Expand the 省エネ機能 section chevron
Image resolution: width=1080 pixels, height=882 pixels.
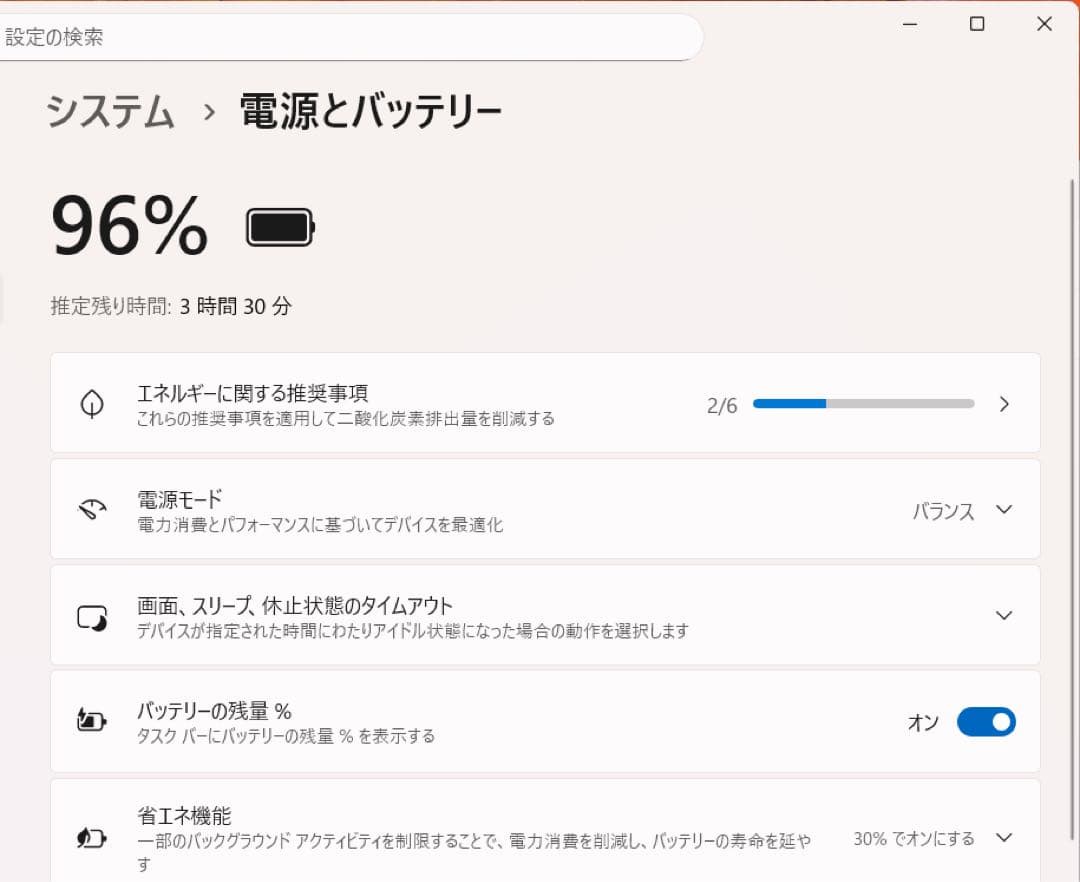click(x=1004, y=839)
